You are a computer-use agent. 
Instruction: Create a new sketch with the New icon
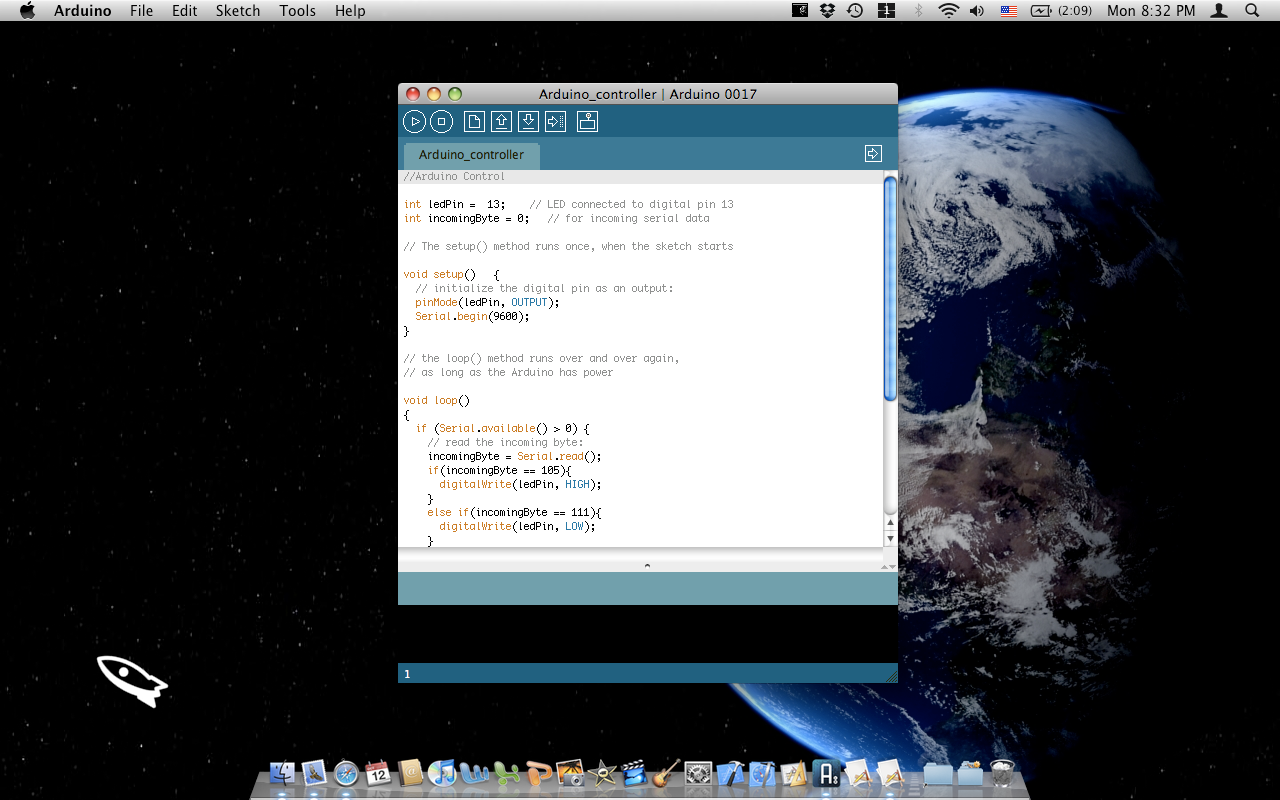click(475, 122)
